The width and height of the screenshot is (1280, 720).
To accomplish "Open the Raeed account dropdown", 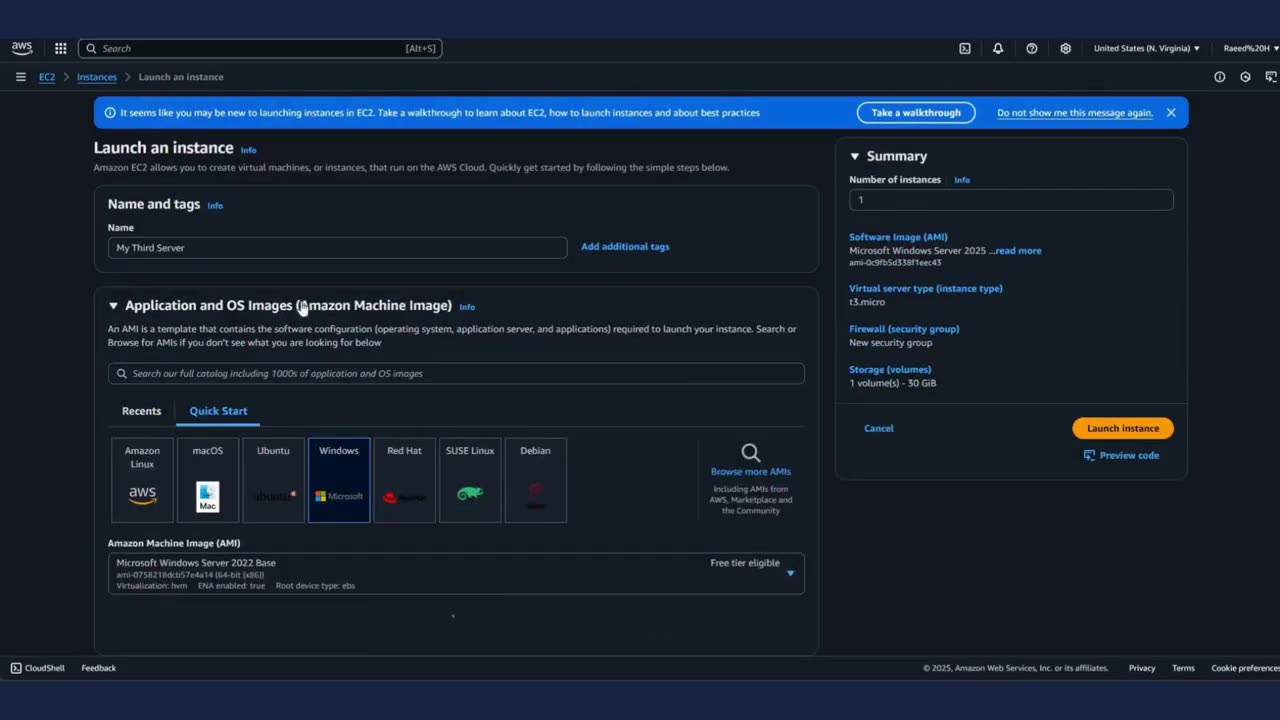I will [x=1251, y=48].
